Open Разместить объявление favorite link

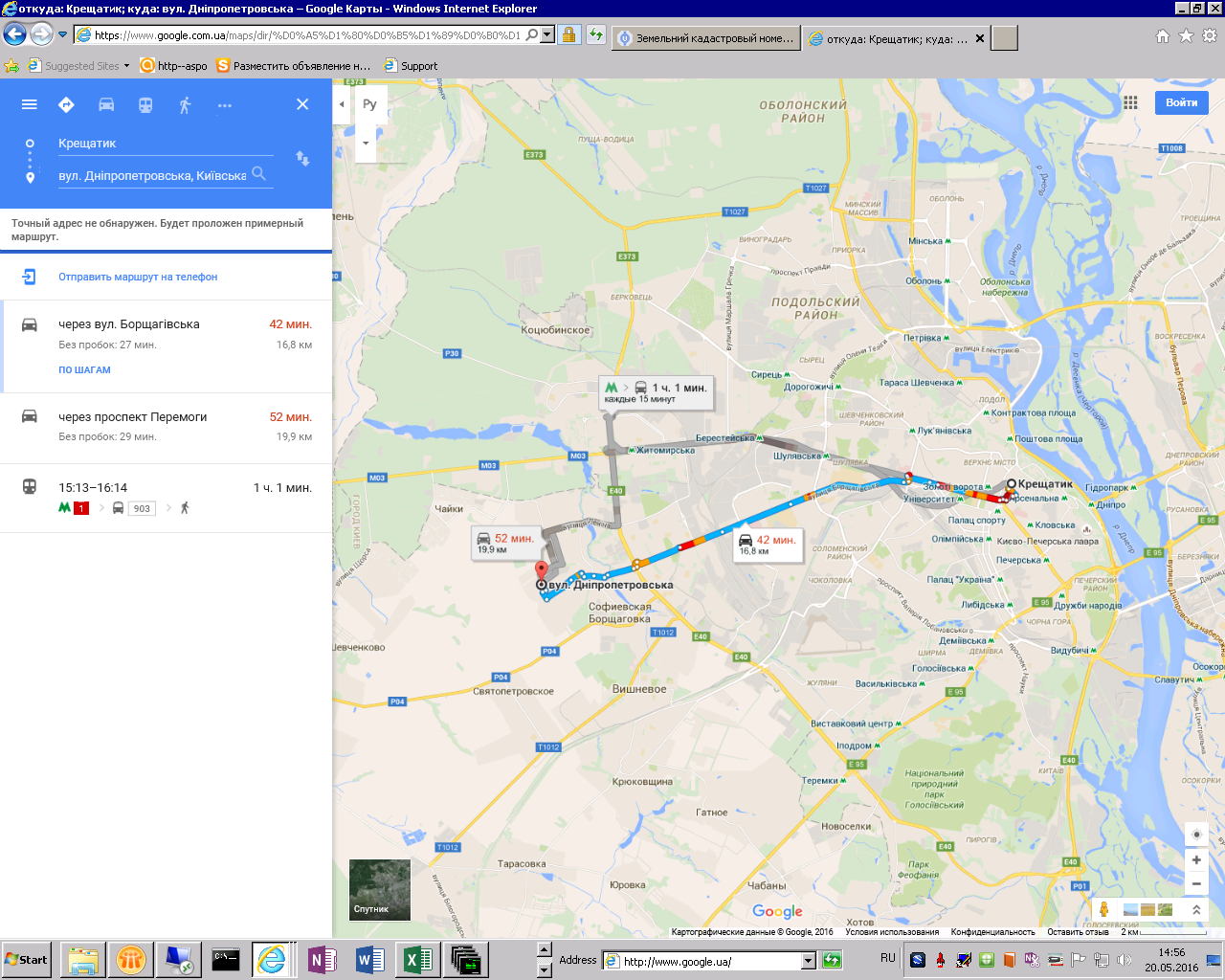294,66
